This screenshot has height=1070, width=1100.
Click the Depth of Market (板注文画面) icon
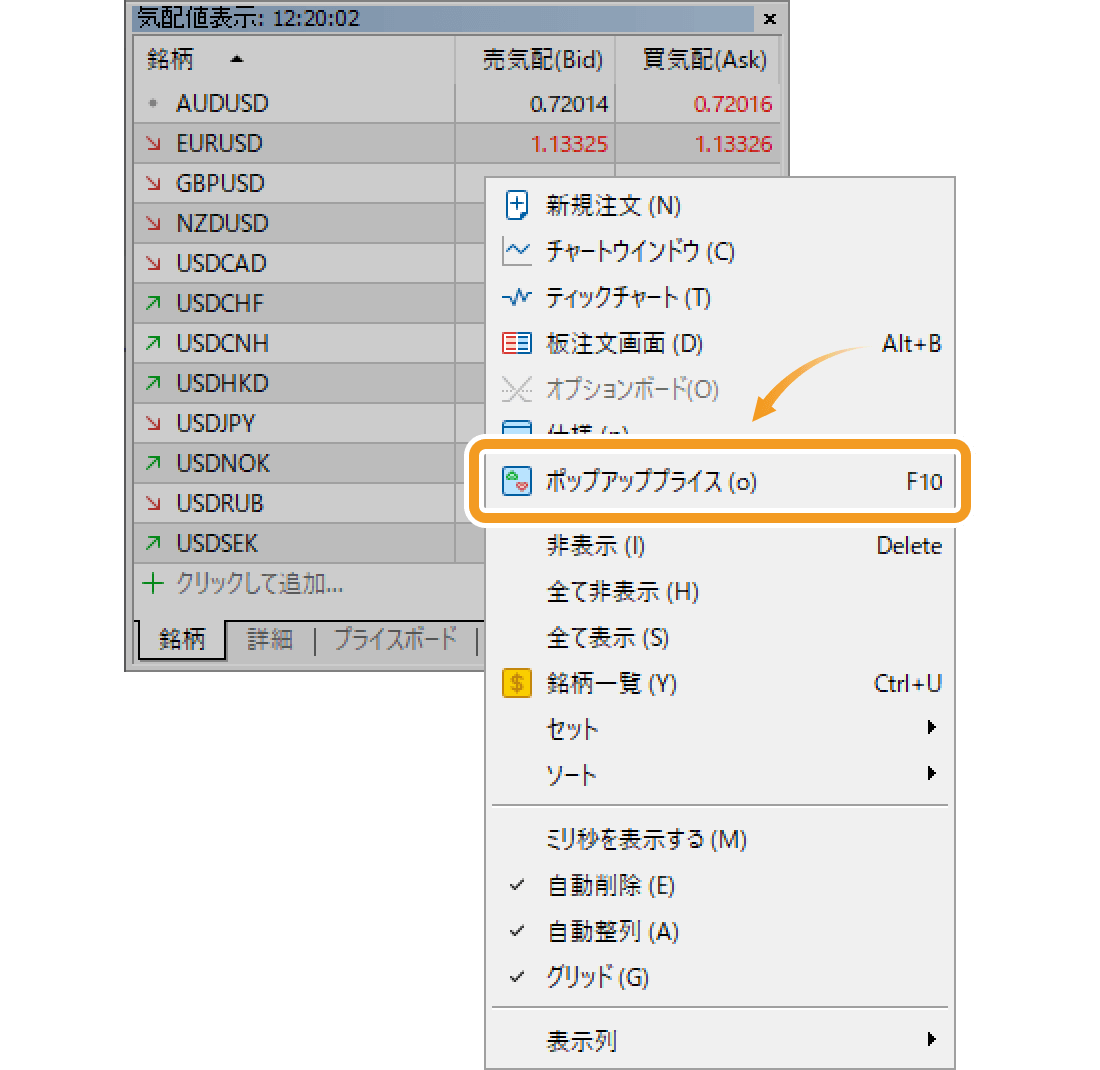(x=517, y=343)
